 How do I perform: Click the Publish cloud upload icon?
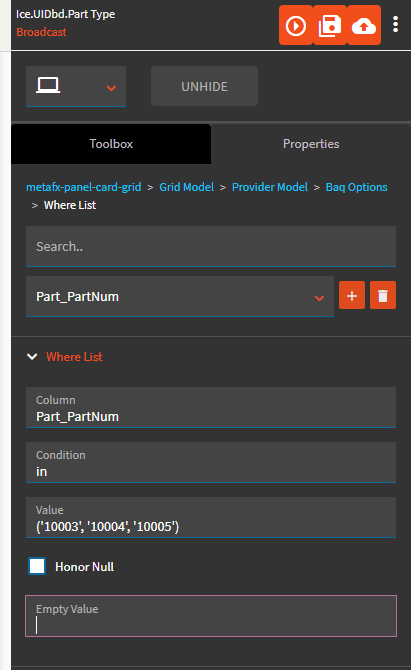point(364,26)
